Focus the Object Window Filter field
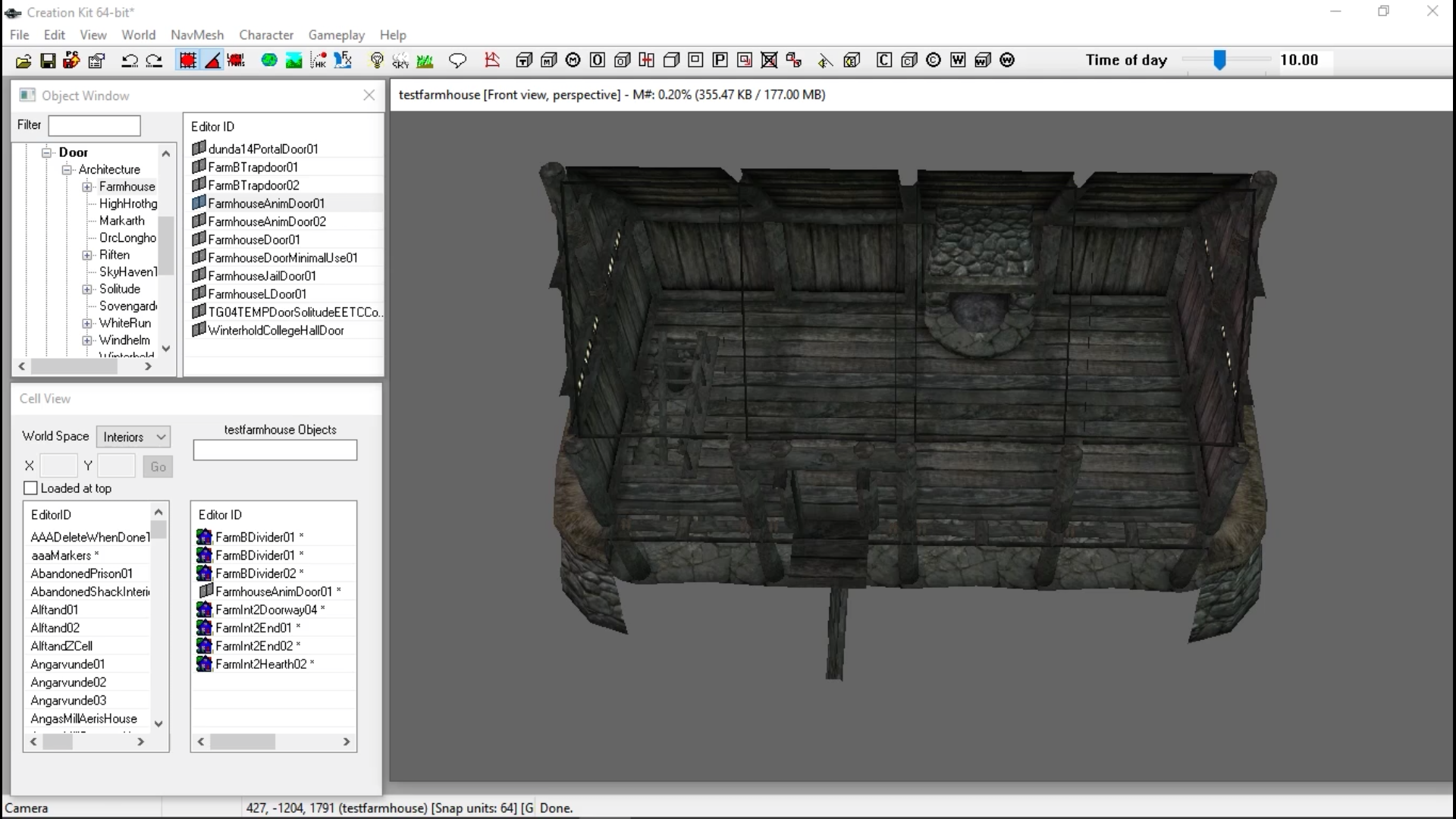 click(95, 125)
